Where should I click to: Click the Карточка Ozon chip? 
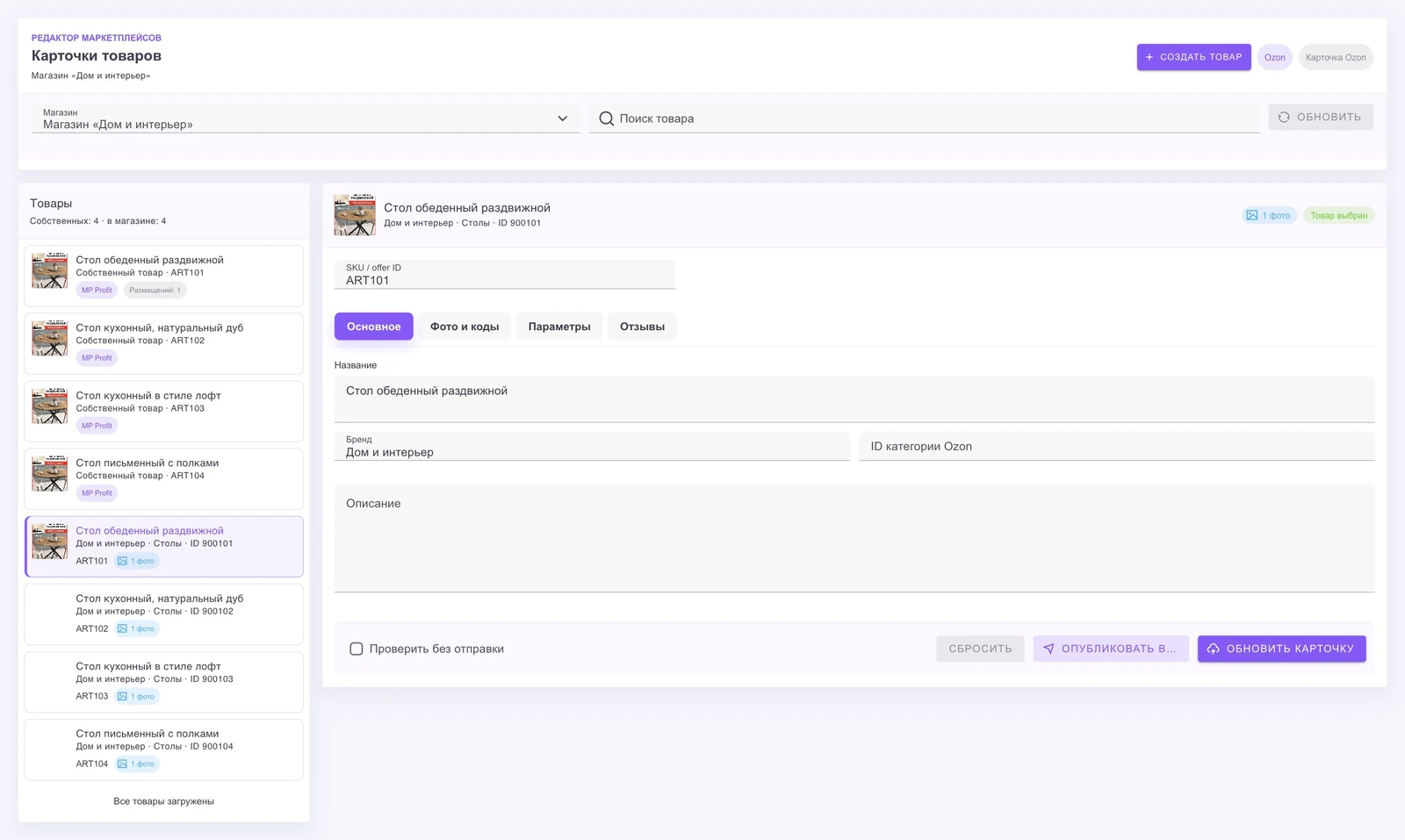click(x=1336, y=57)
